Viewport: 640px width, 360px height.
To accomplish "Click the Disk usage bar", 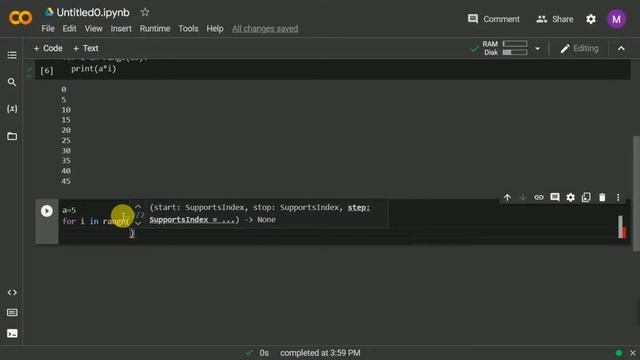I will pos(515,52).
